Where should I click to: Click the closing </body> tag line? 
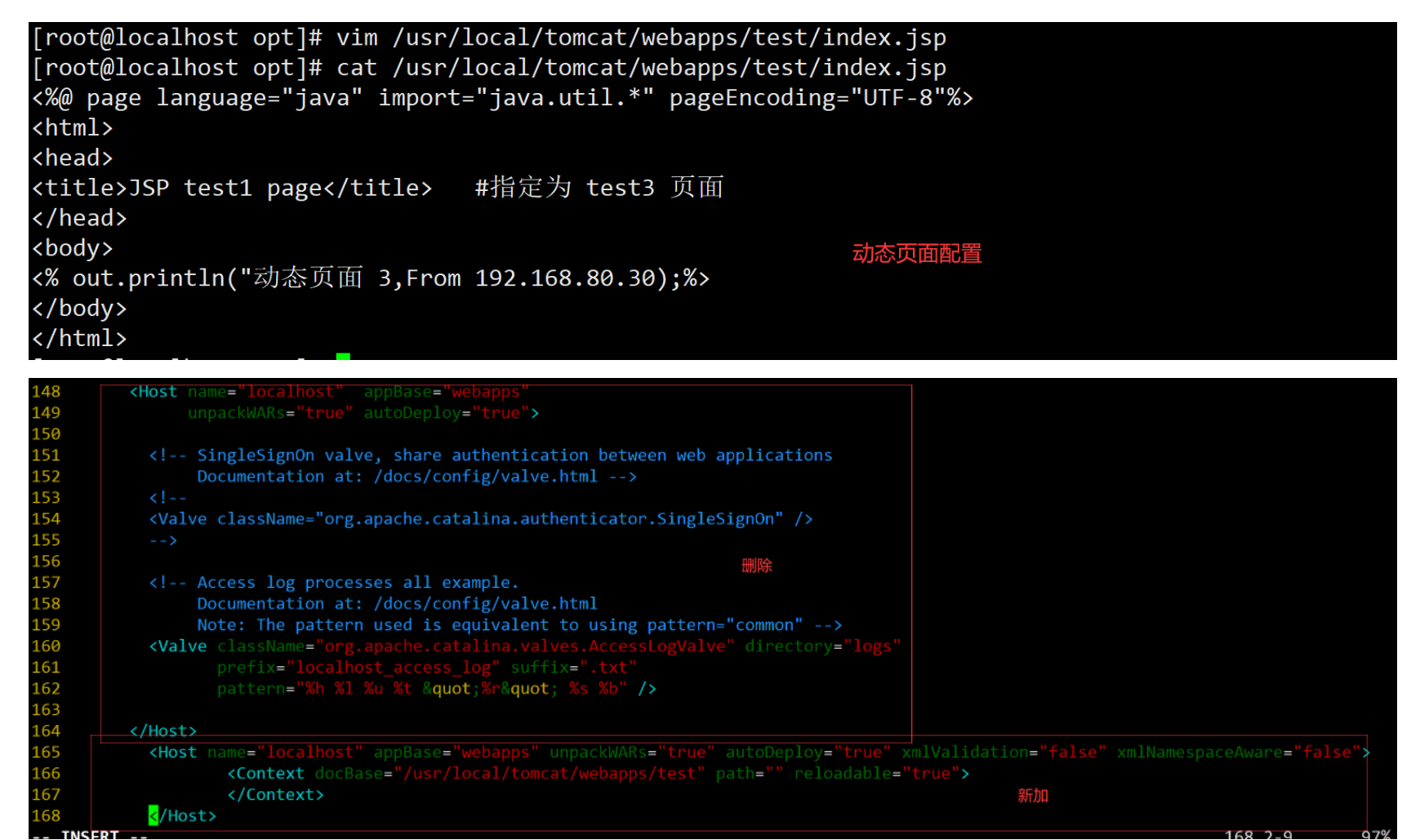pyautogui.click(x=79, y=309)
